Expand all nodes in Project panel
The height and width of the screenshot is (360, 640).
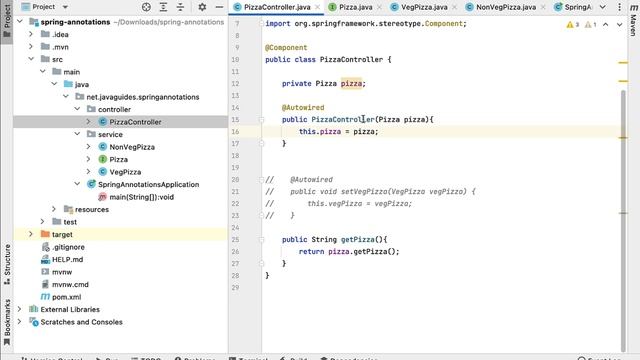click(163, 7)
